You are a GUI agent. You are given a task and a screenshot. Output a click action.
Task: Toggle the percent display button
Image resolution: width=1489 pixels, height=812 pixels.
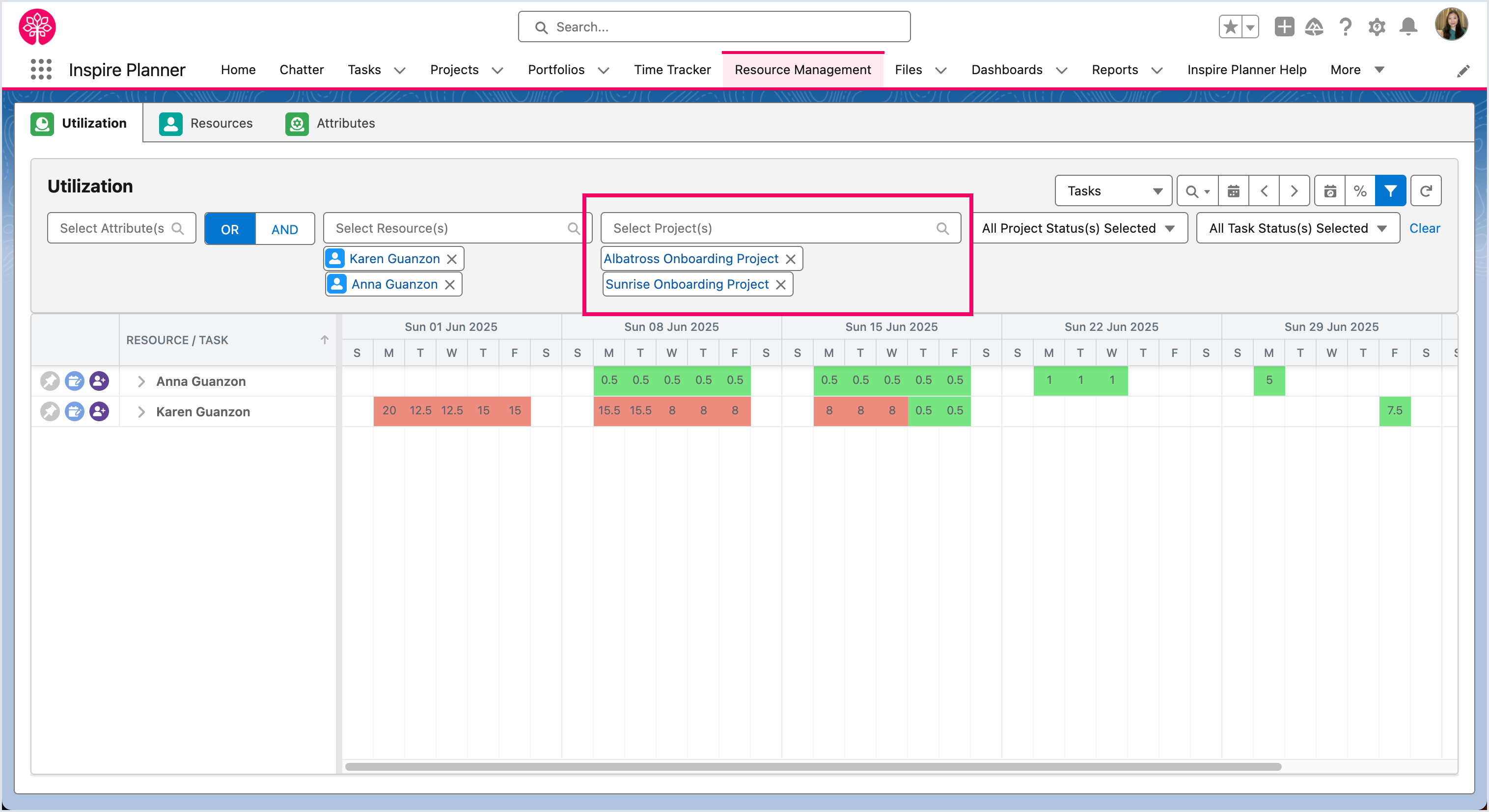click(1360, 190)
